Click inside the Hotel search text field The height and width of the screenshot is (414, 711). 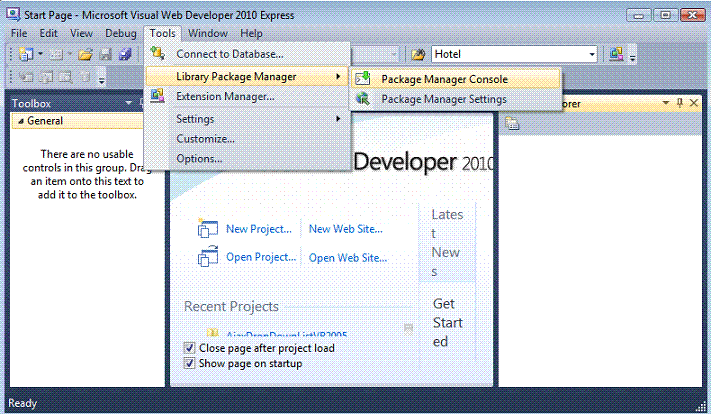509,54
